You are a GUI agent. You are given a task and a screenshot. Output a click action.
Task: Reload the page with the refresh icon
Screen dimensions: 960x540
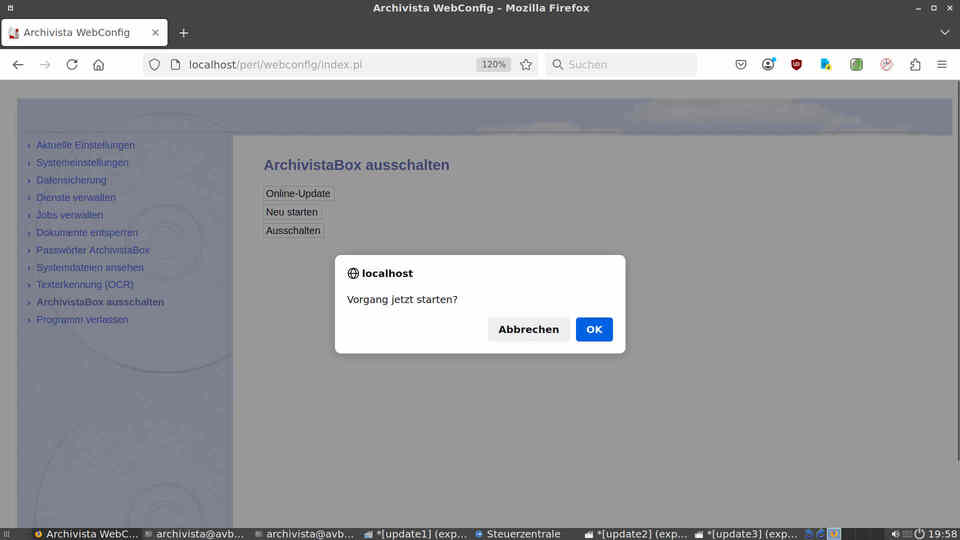pos(72,64)
